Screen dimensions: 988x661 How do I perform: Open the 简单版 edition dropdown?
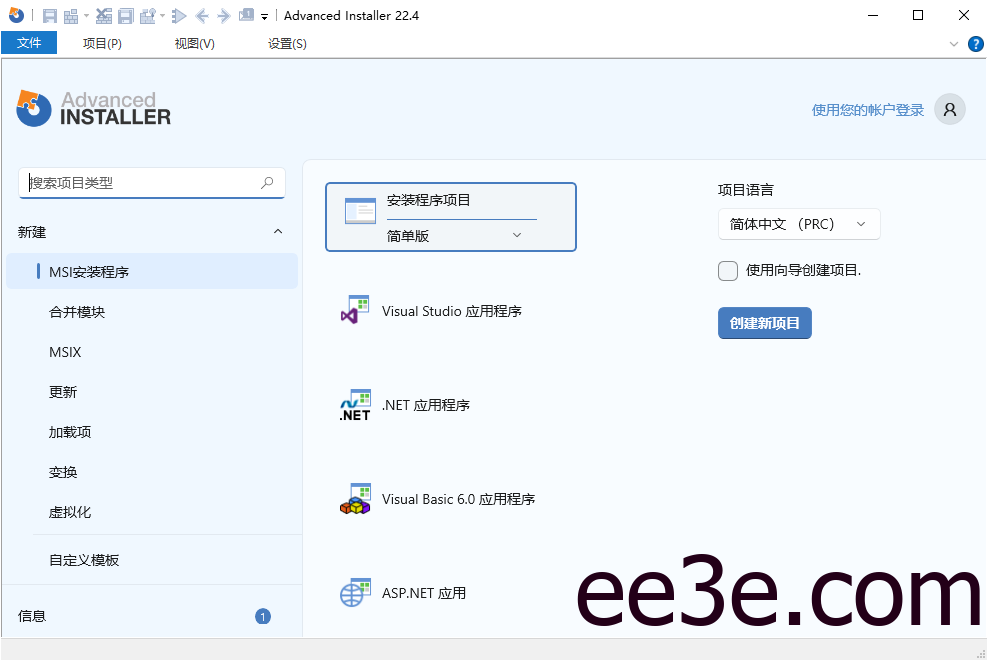point(516,234)
